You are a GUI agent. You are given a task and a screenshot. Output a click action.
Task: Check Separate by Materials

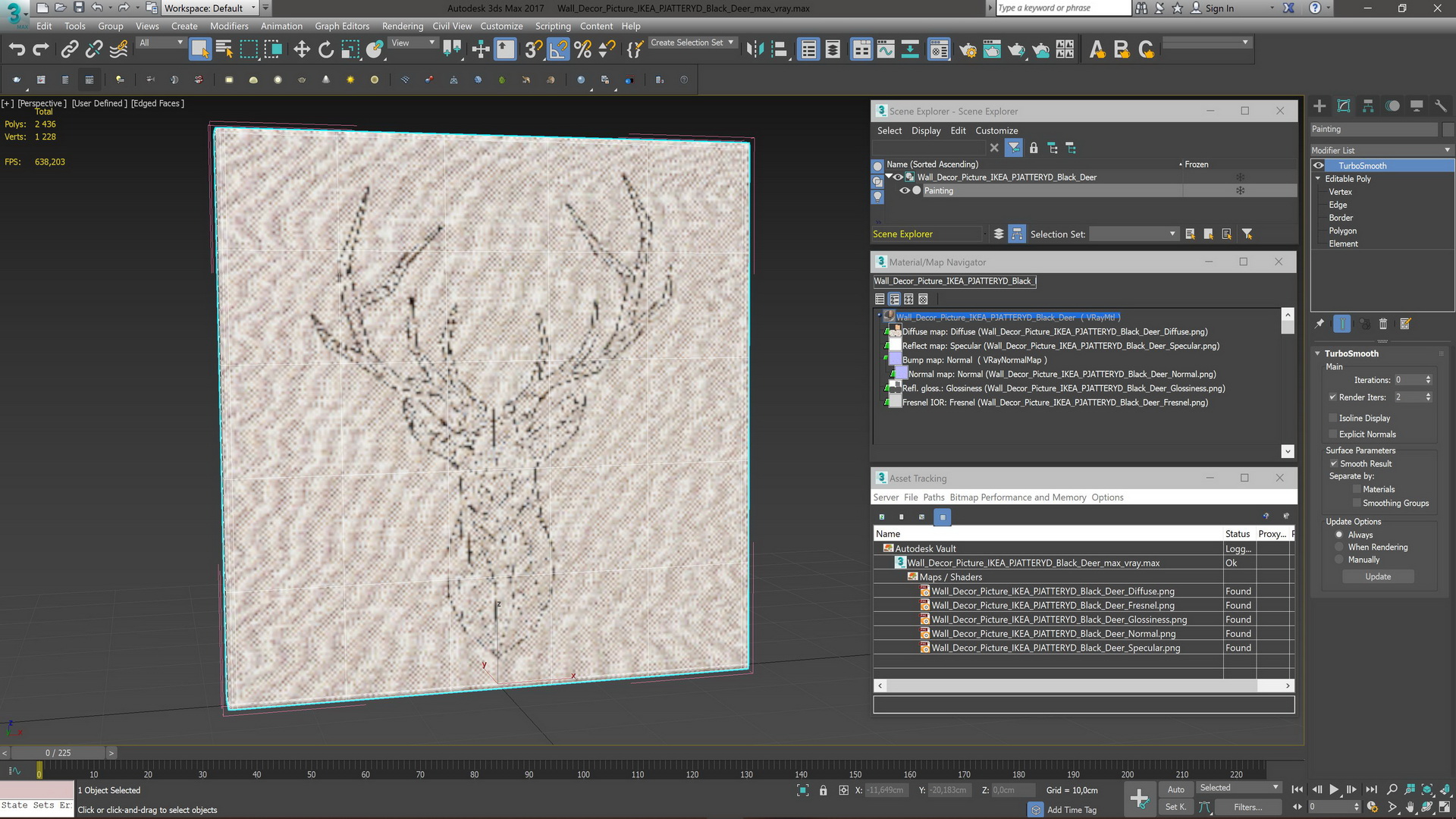pos(1357,490)
